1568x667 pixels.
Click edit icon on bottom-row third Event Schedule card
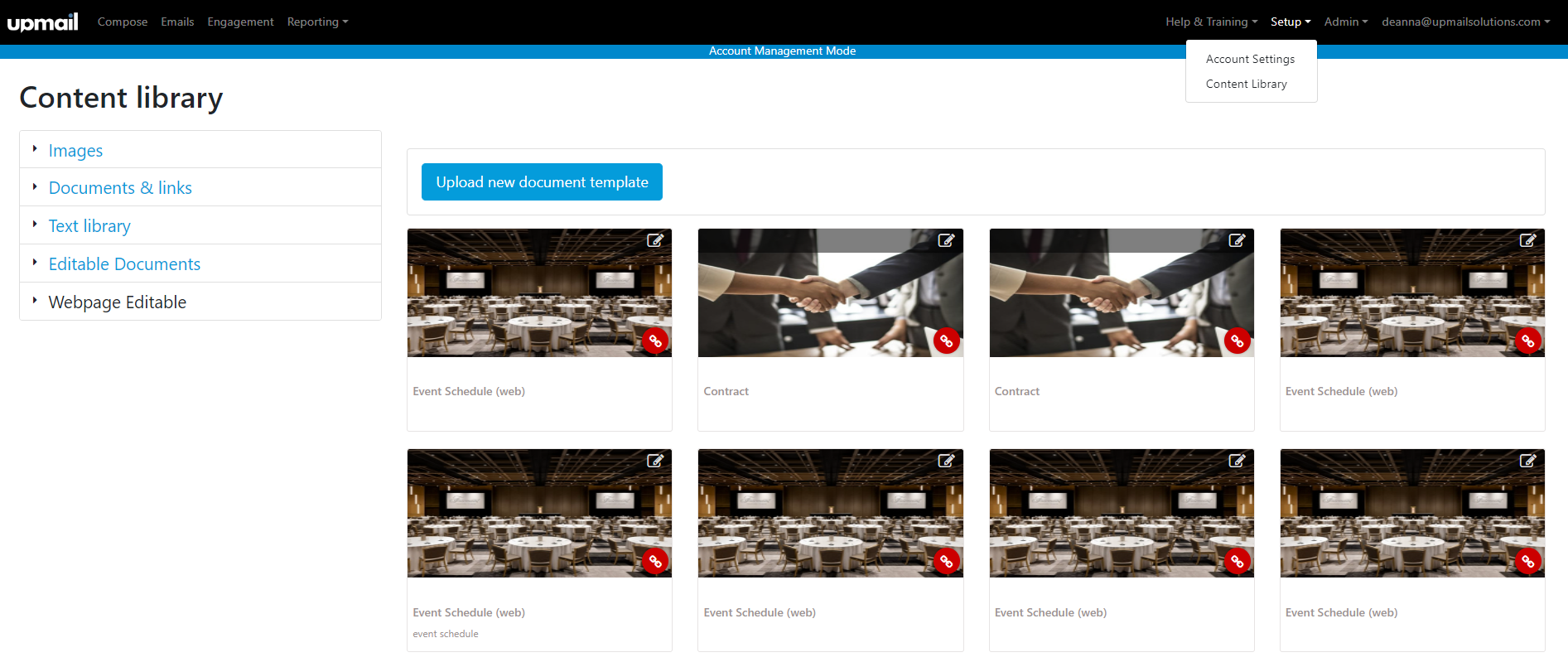1237,461
